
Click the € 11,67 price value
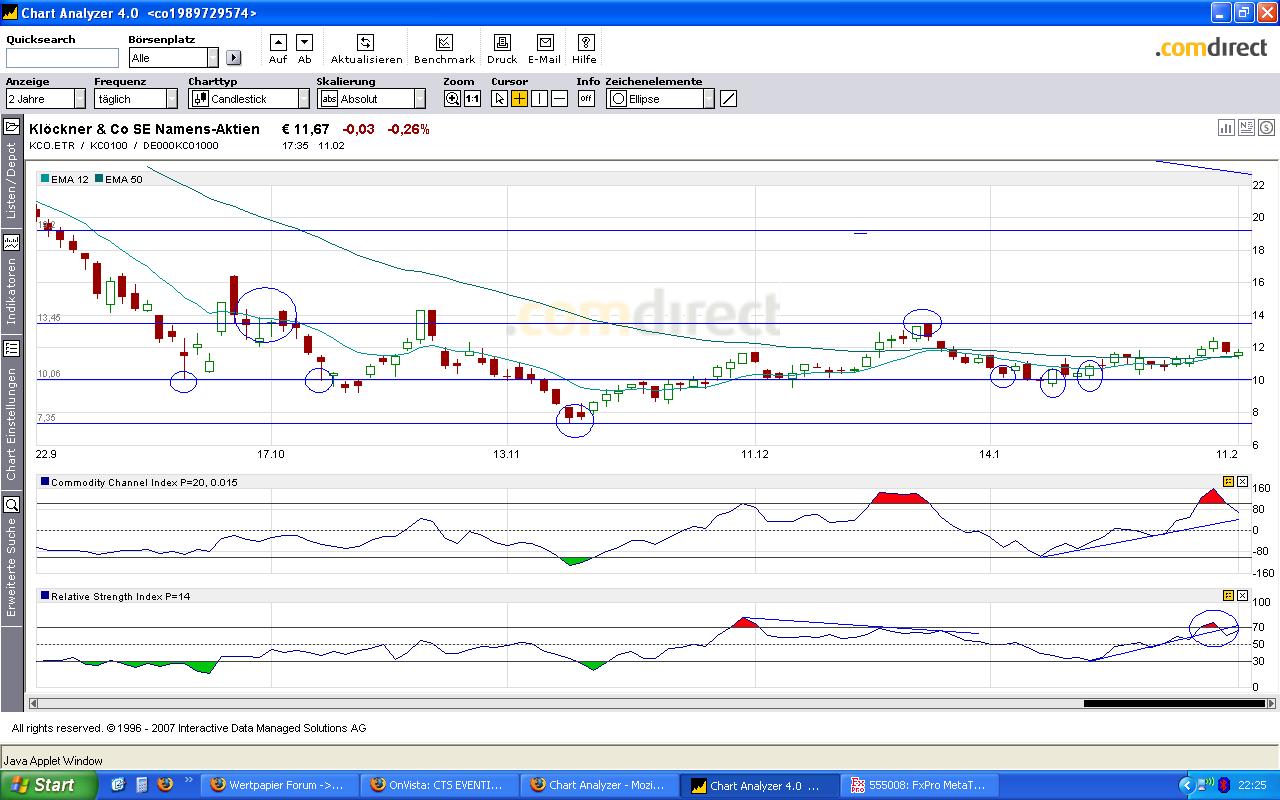tap(305, 129)
